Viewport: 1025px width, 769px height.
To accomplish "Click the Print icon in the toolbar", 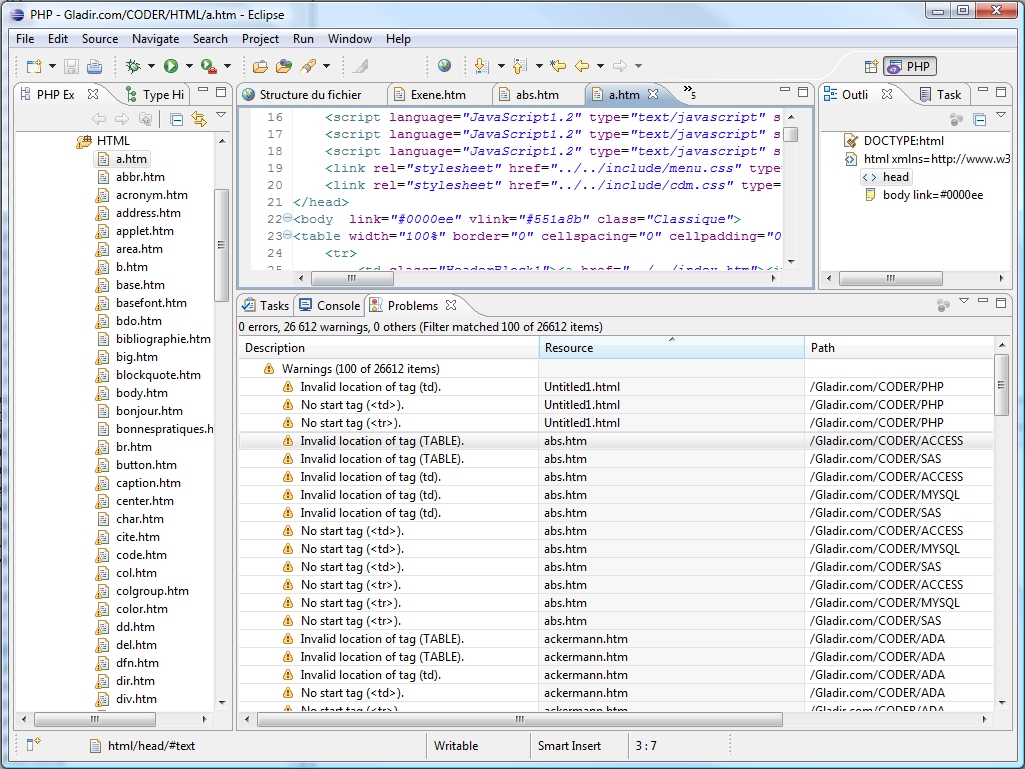I will coord(94,66).
